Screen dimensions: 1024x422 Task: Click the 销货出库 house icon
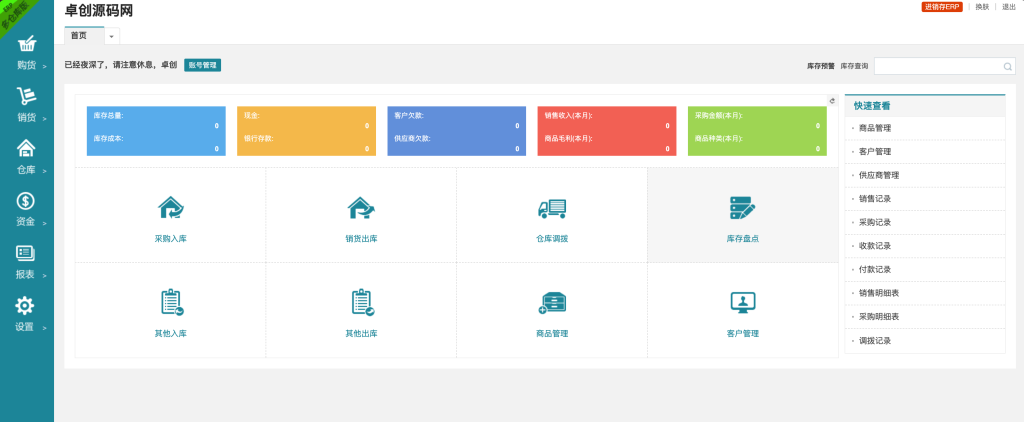click(361, 208)
